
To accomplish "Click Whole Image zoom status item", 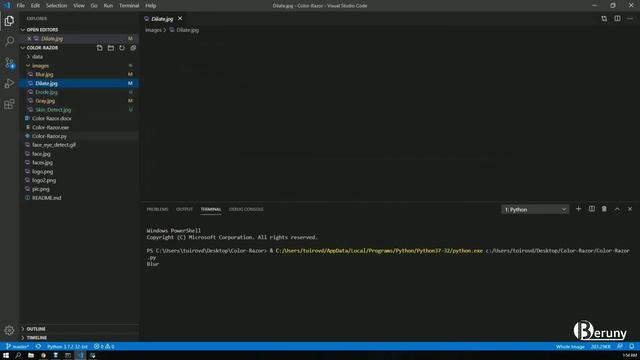I will pos(570,347).
